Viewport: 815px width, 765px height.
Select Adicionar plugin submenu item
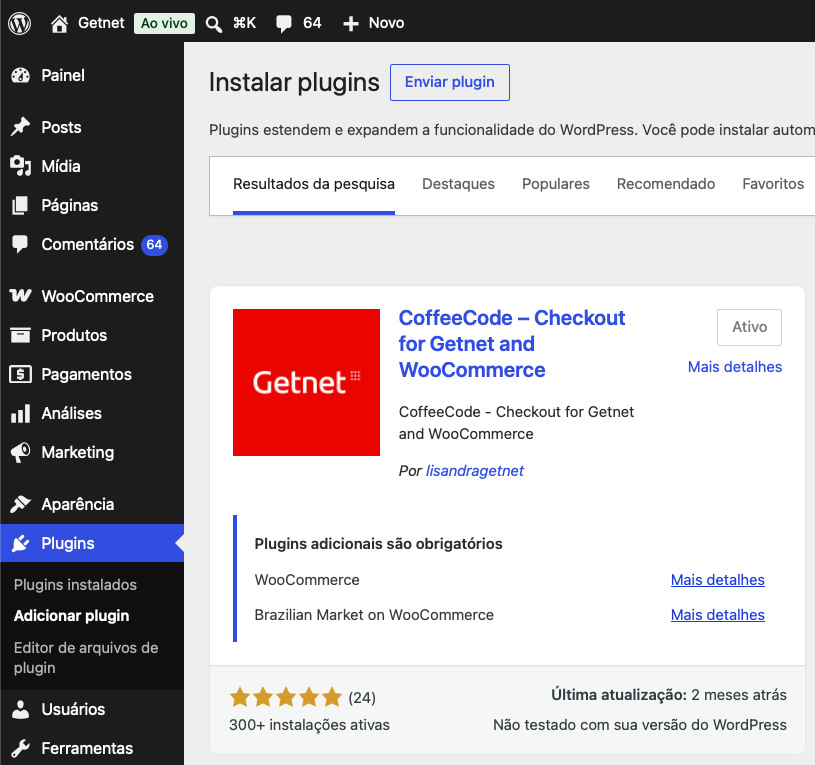pos(72,616)
